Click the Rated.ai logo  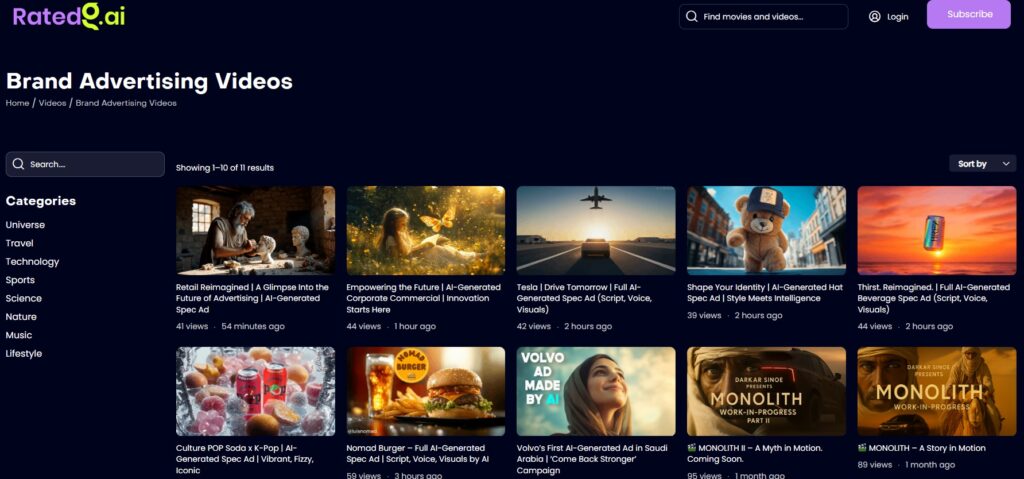(x=69, y=16)
